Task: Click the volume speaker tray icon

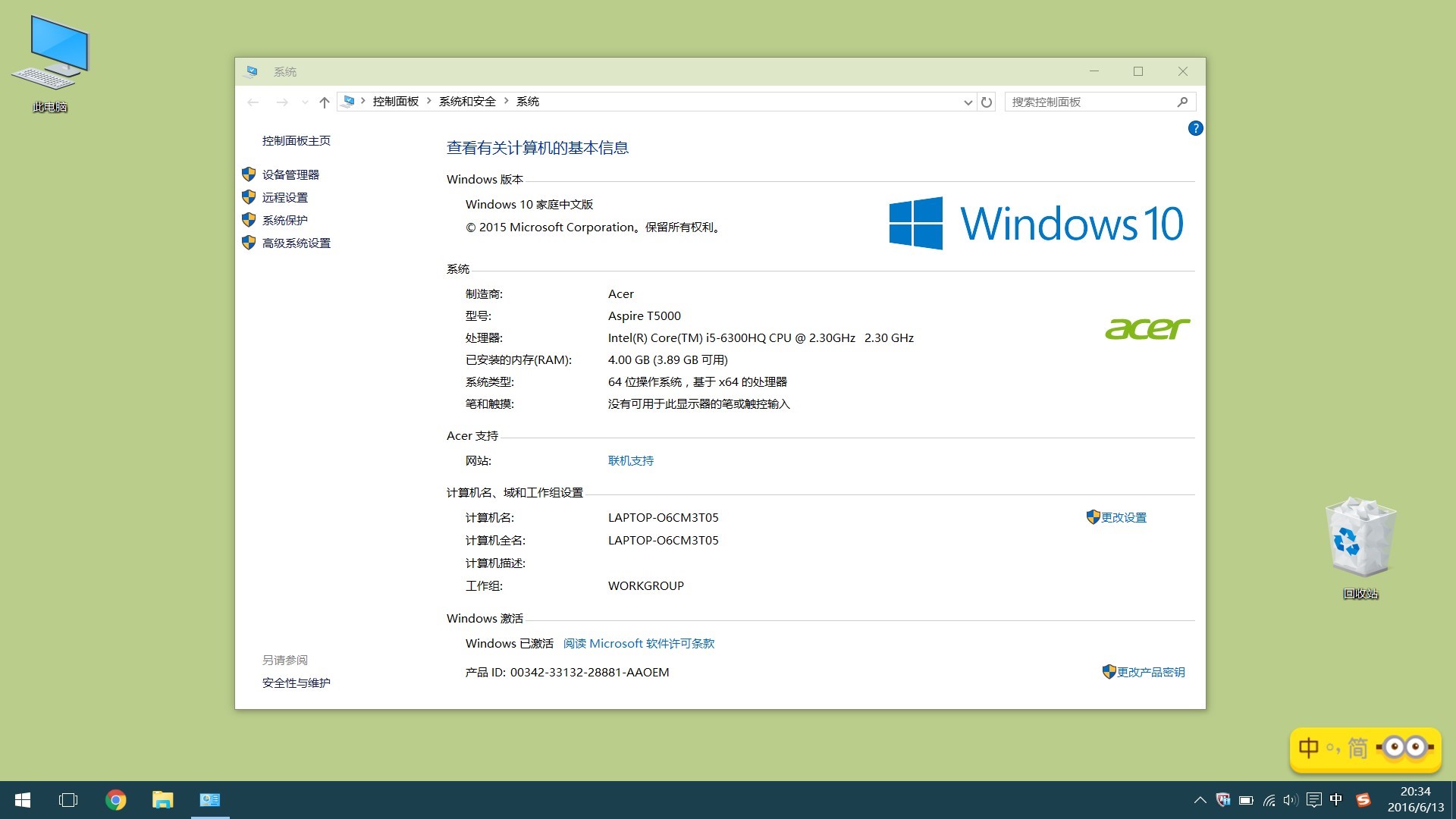Action: coord(1291,800)
